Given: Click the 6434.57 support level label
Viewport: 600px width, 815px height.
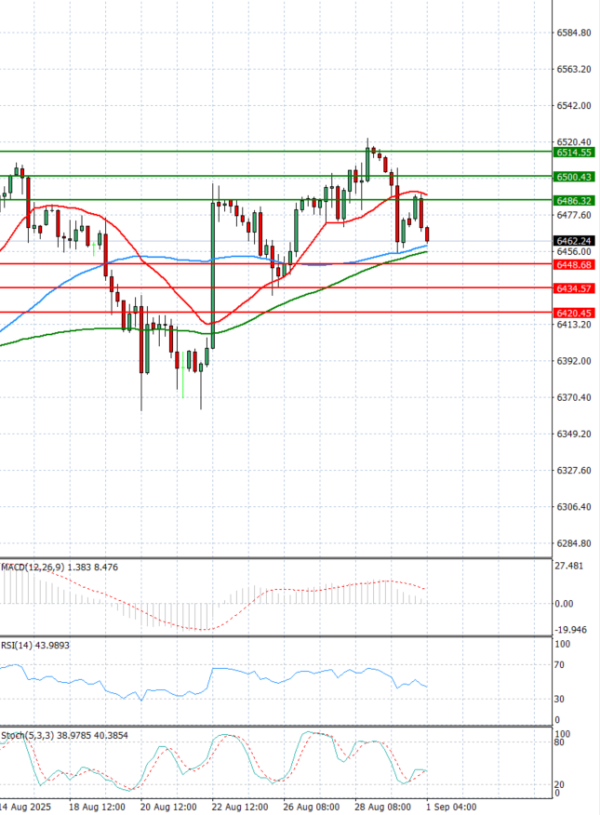Looking at the screenshot, I should click(574, 288).
